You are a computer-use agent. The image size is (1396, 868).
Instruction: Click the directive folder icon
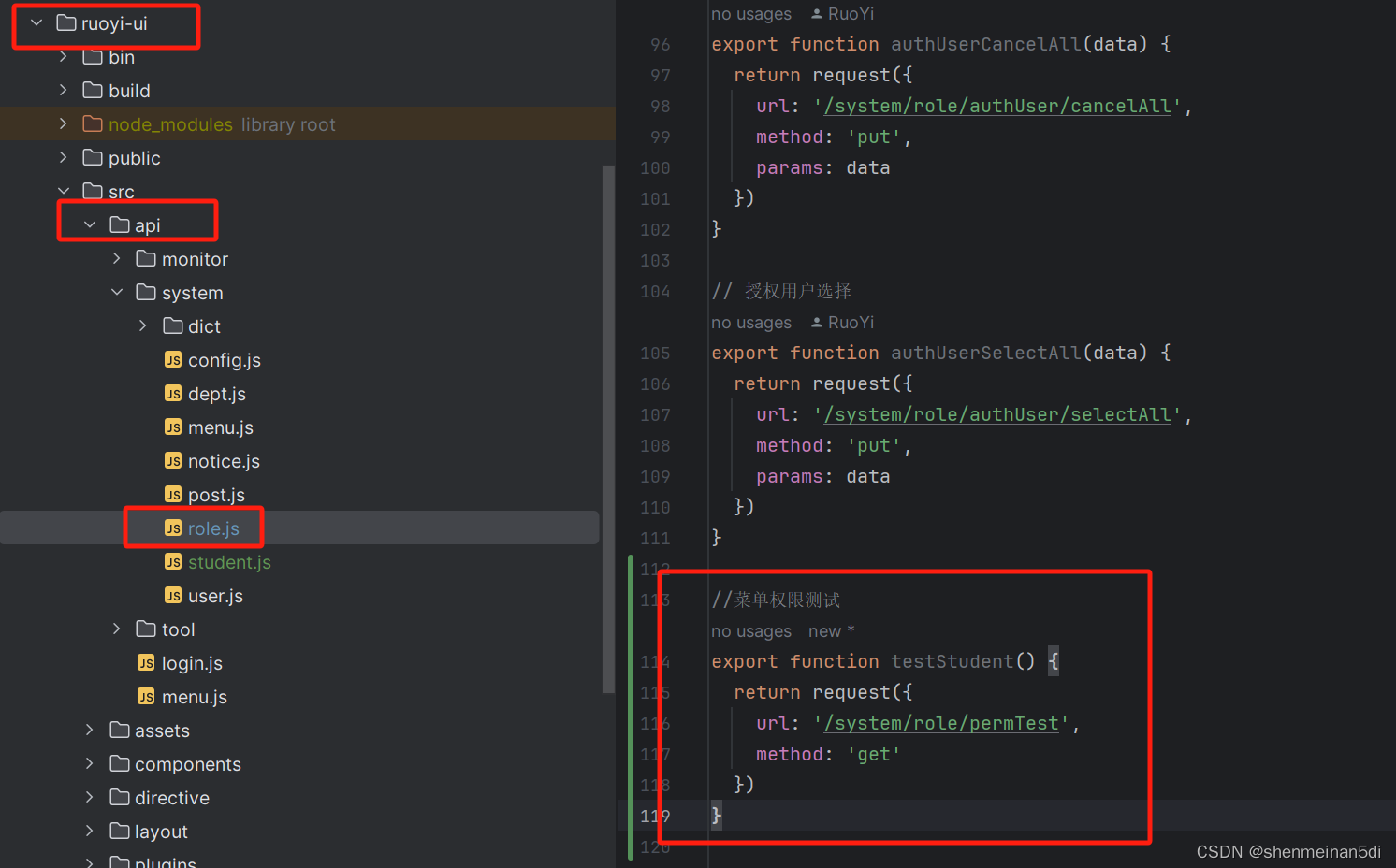(120, 797)
